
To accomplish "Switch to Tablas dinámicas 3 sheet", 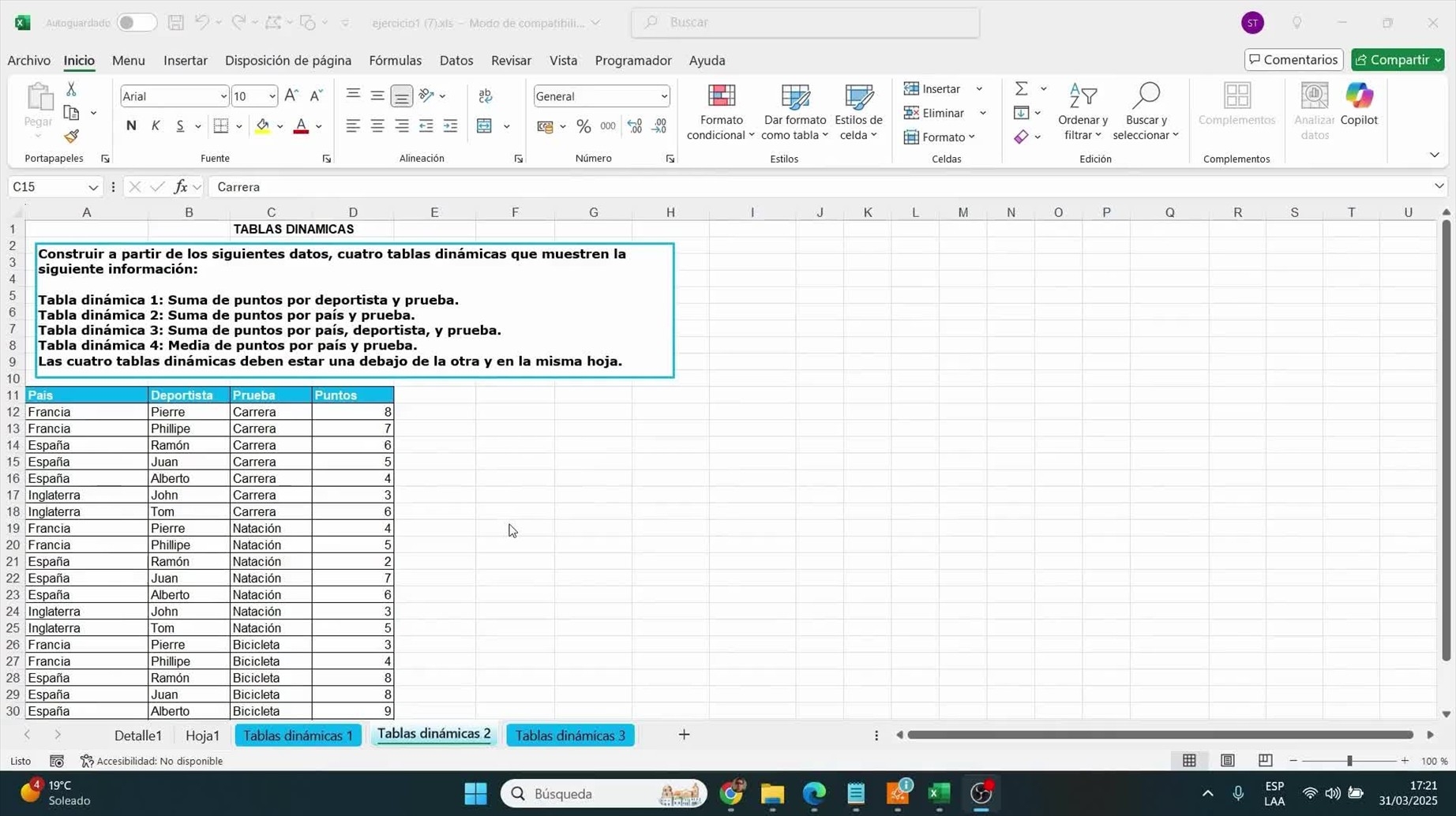I will [x=569, y=736].
